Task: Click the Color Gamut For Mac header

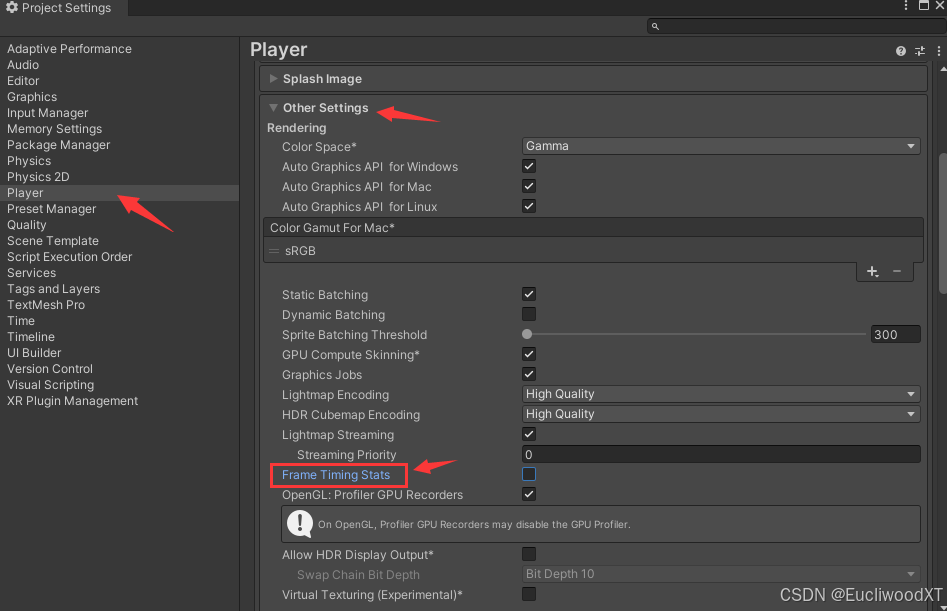Action: point(593,228)
